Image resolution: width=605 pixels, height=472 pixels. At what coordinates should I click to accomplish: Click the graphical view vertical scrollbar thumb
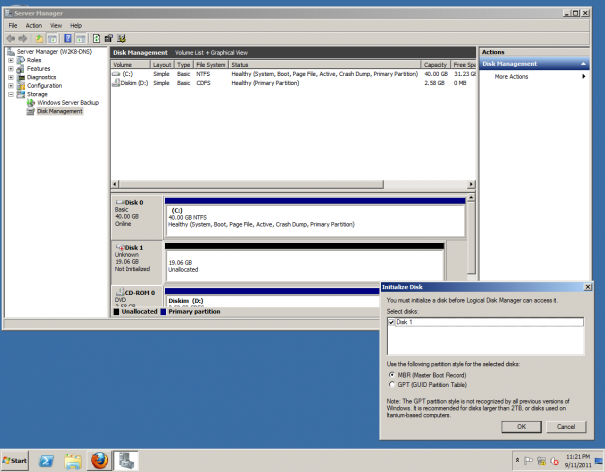[471, 237]
